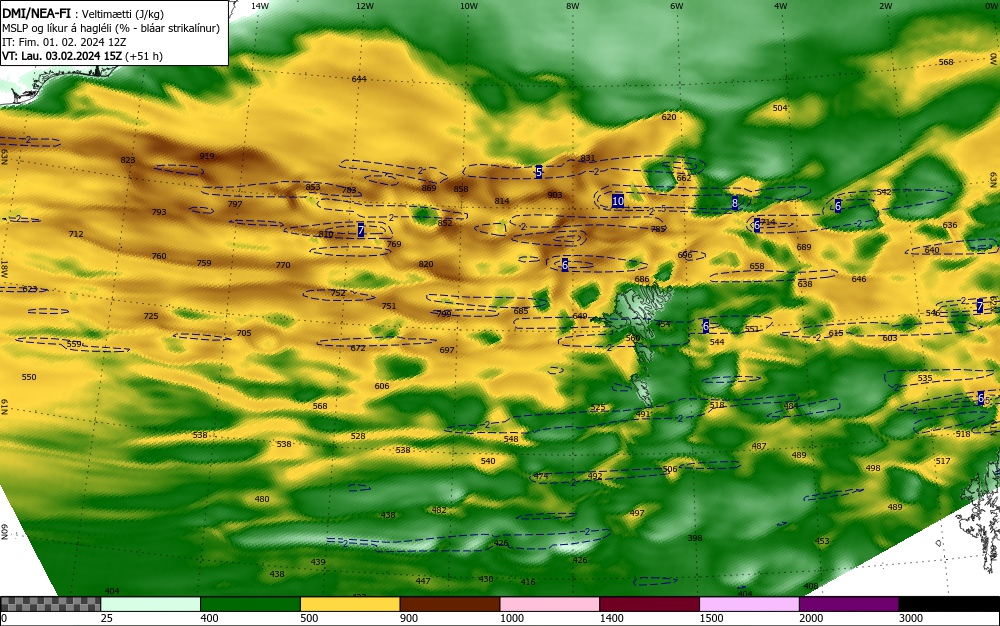Click the map value 646

click(859, 279)
